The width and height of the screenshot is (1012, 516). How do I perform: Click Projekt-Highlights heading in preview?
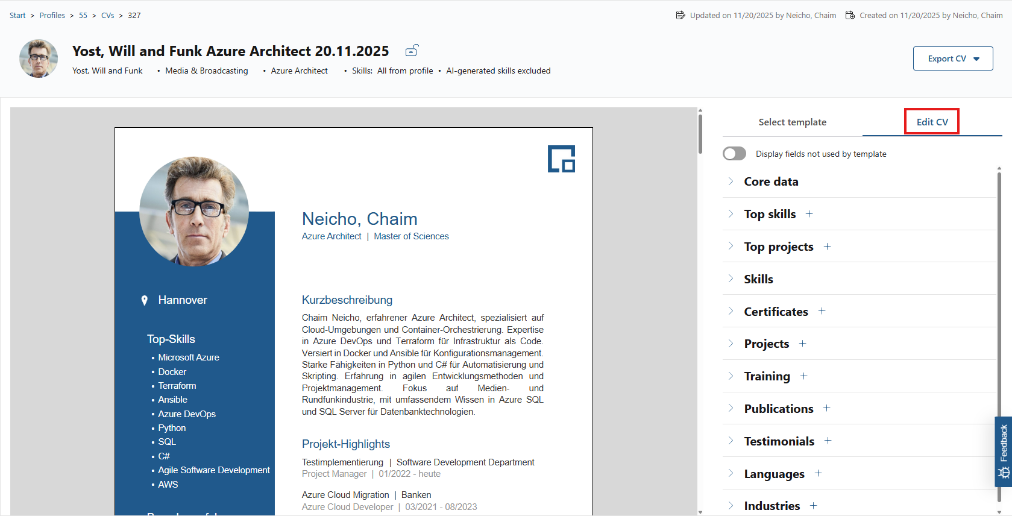point(346,444)
